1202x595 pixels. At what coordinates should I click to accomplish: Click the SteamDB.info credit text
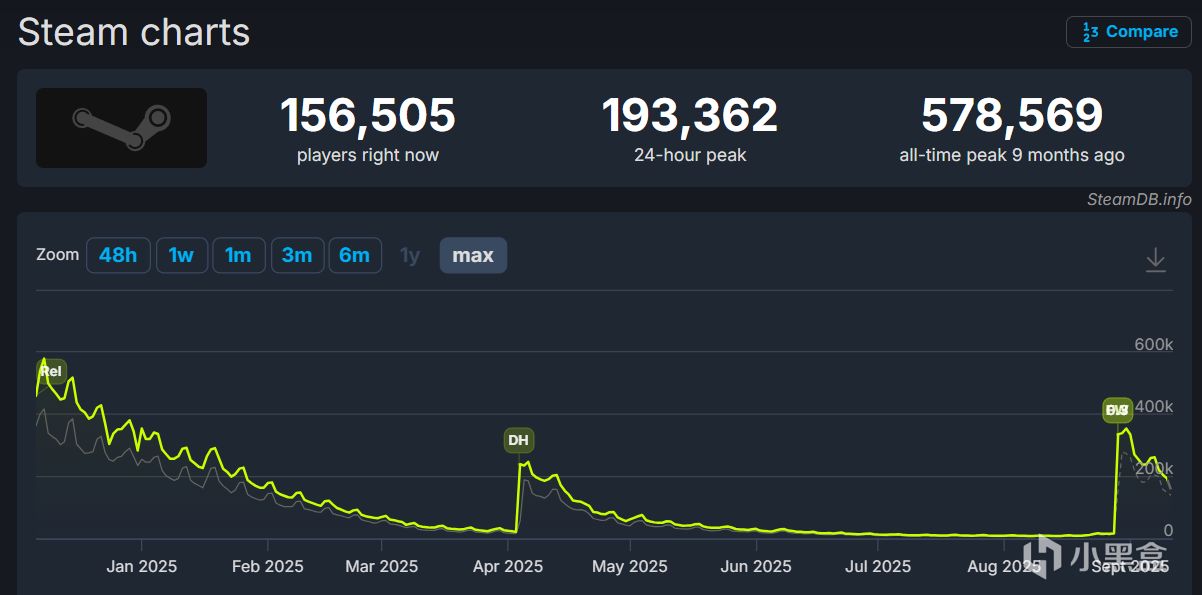click(x=1139, y=199)
